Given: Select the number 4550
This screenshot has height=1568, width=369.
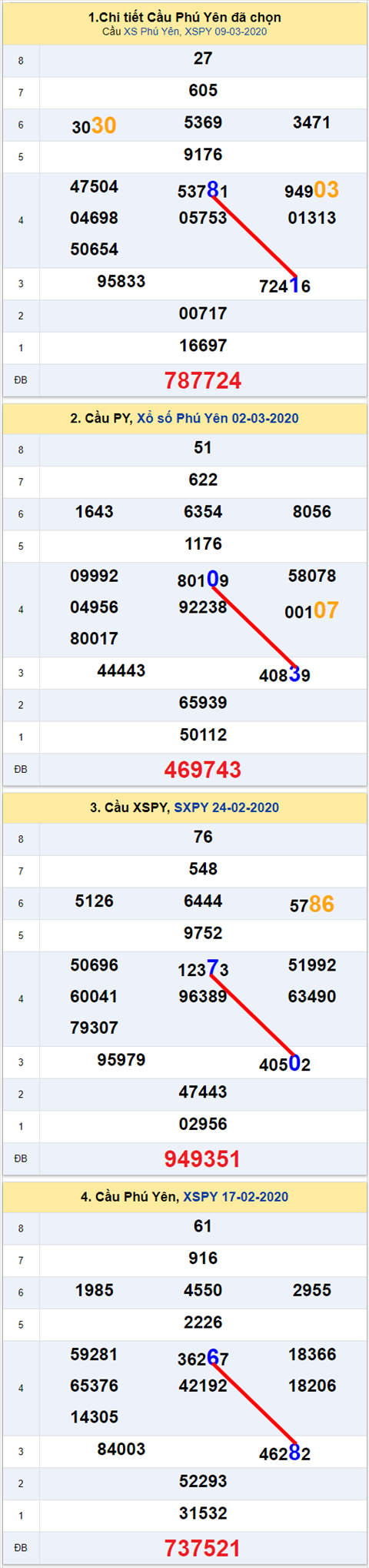Looking at the screenshot, I should (x=203, y=1291).
